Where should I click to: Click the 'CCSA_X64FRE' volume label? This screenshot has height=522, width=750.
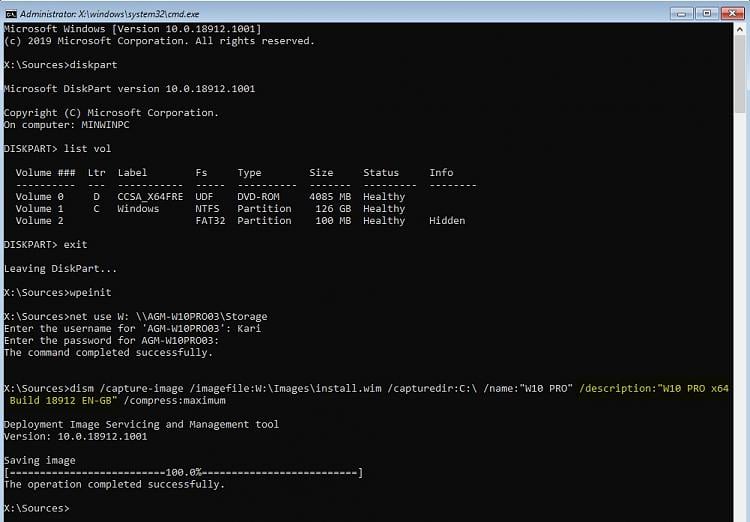click(150, 197)
